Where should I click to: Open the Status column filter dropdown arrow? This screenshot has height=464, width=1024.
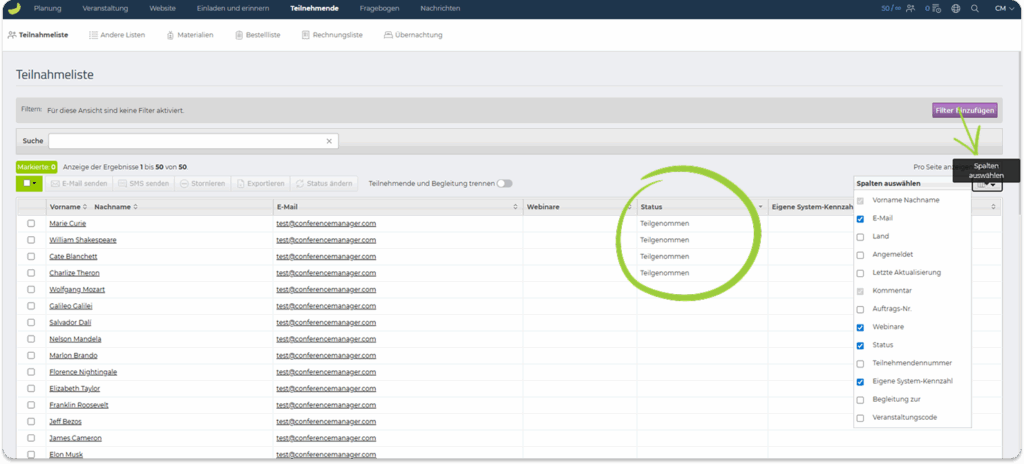(x=761, y=206)
